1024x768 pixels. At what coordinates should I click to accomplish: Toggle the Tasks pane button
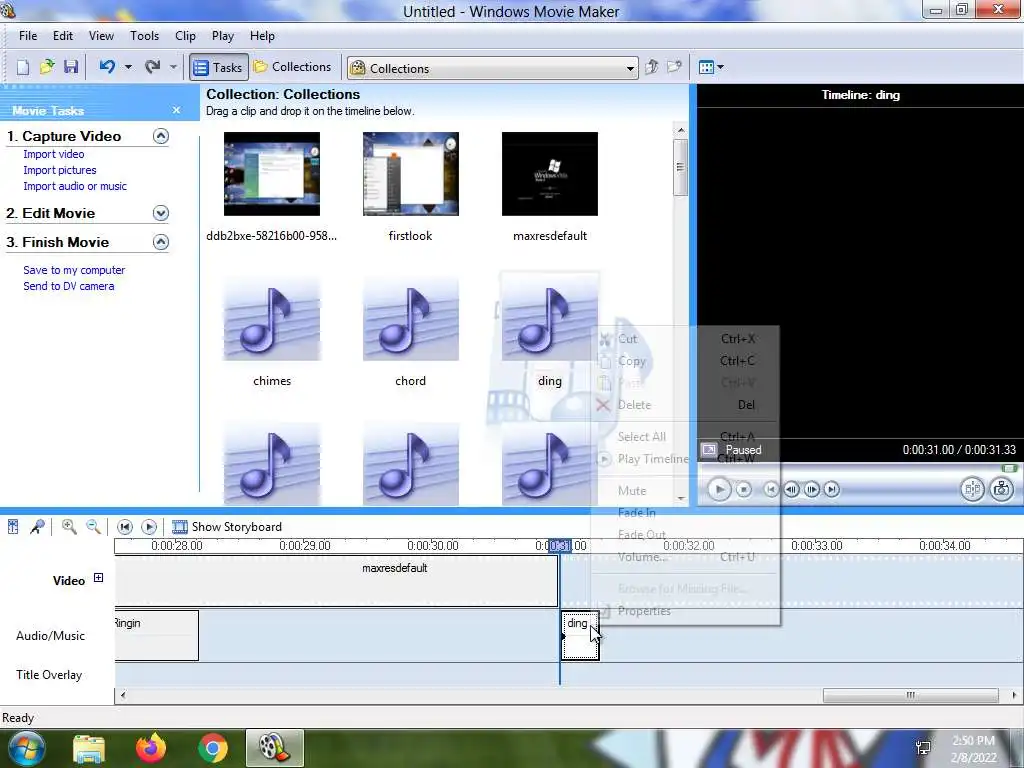[219, 67]
